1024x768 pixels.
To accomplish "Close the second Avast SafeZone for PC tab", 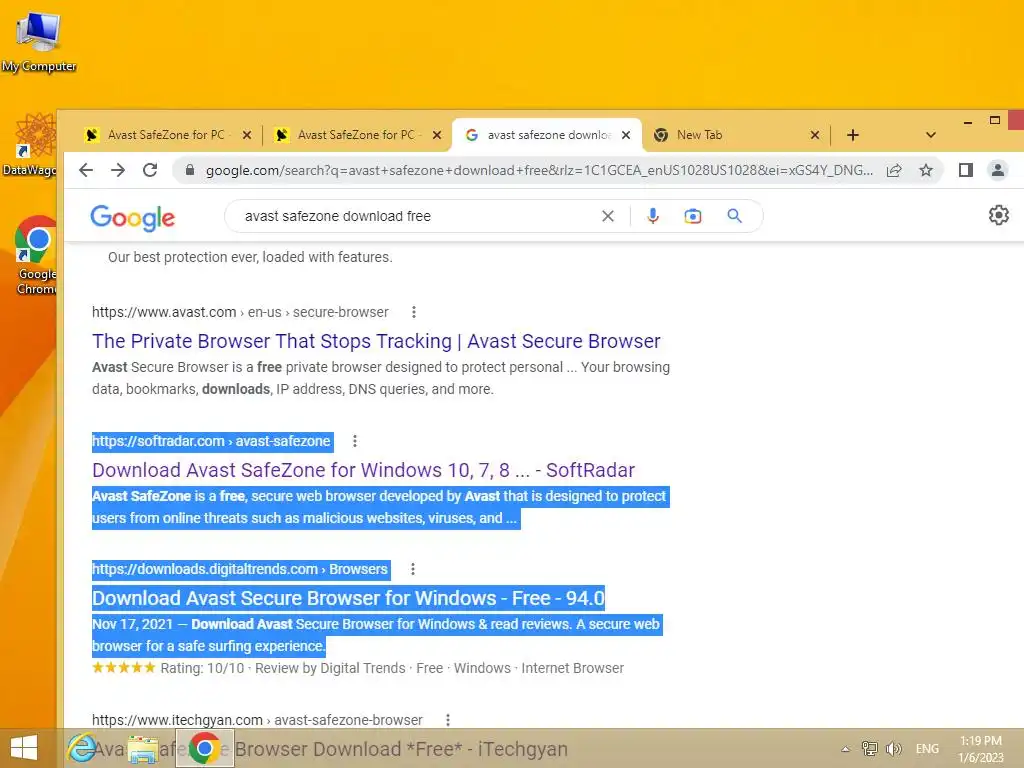I will [437, 135].
